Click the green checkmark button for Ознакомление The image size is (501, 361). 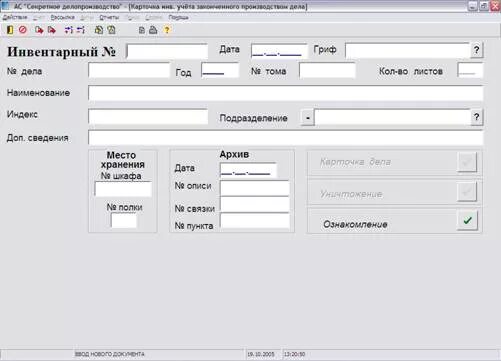click(467, 220)
